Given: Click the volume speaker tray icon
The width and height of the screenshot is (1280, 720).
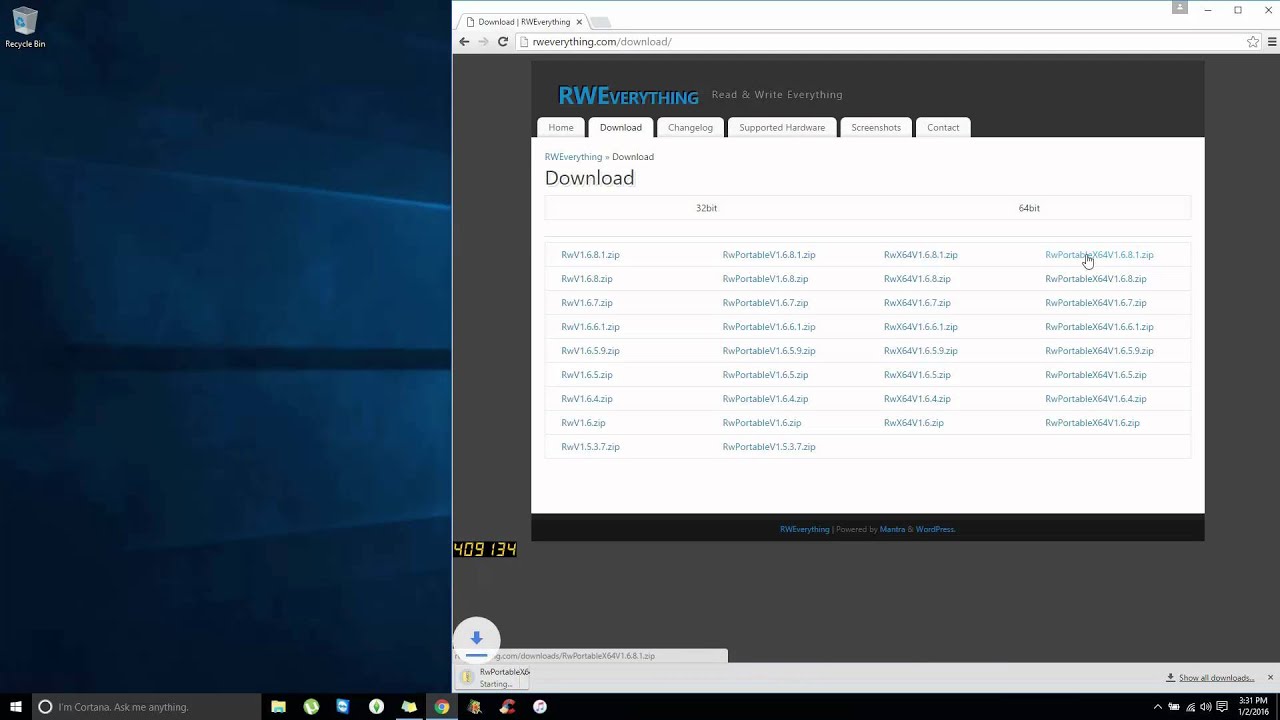Looking at the screenshot, I should [1205, 707].
